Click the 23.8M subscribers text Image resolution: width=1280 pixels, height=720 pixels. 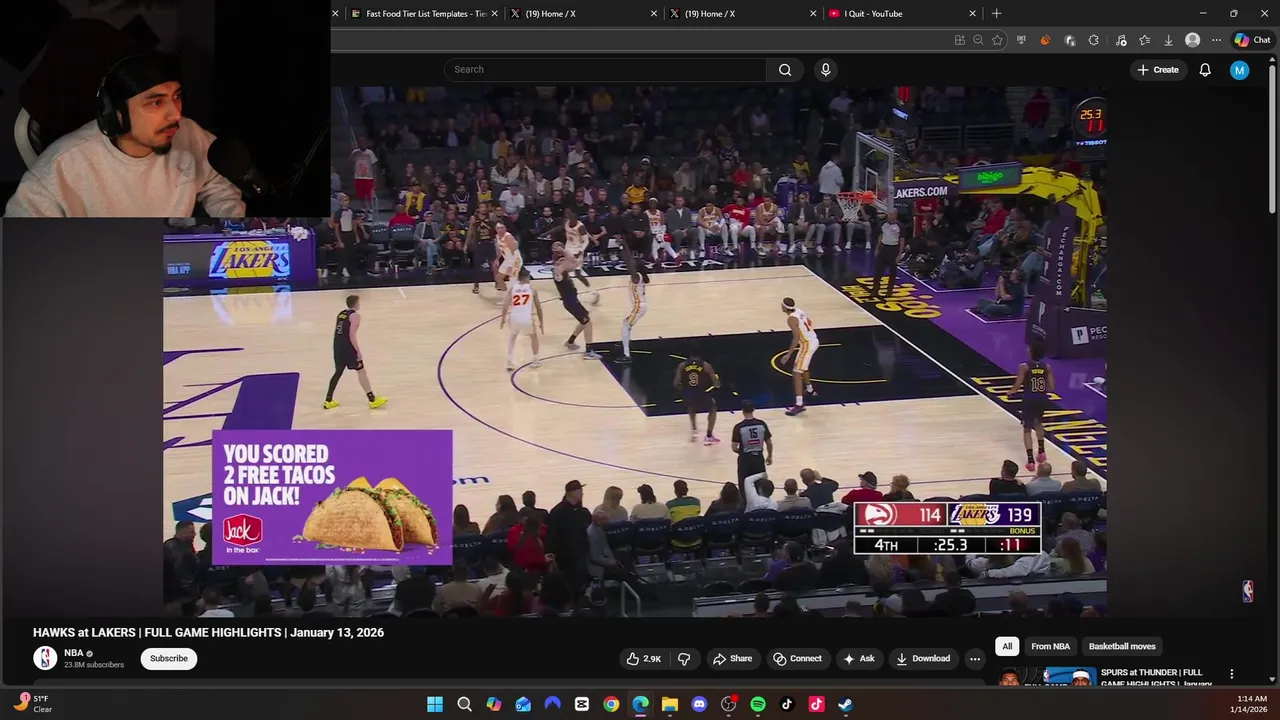click(x=94, y=665)
